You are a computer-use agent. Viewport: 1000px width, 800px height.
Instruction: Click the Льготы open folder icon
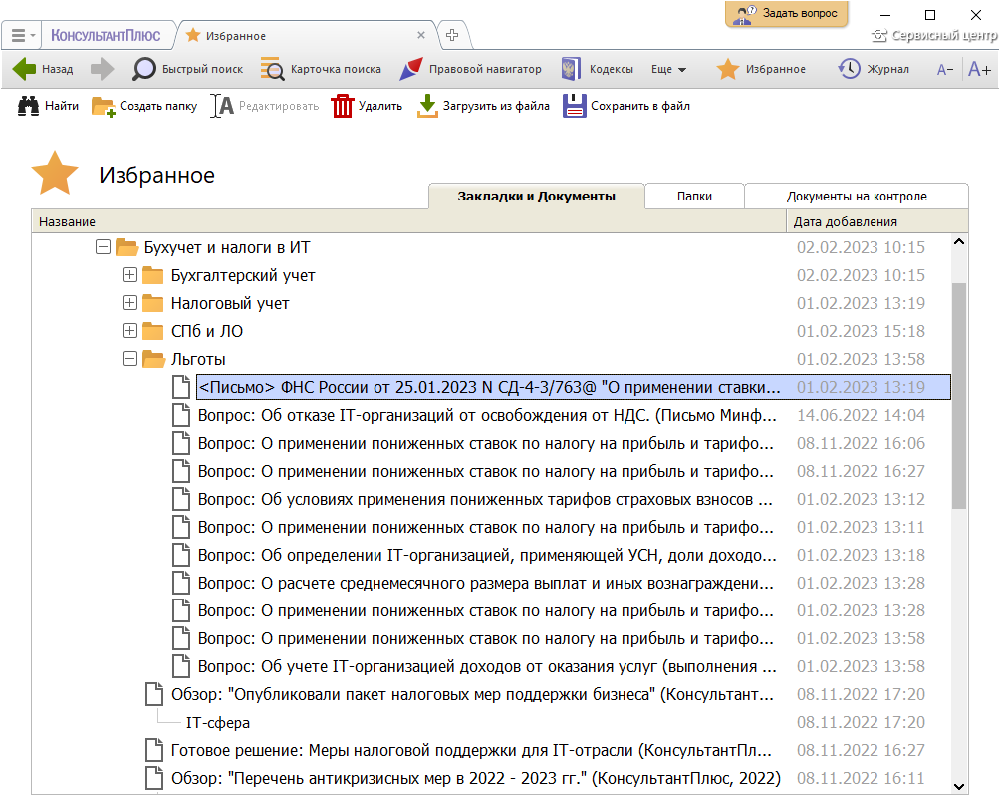pyautogui.click(x=153, y=360)
